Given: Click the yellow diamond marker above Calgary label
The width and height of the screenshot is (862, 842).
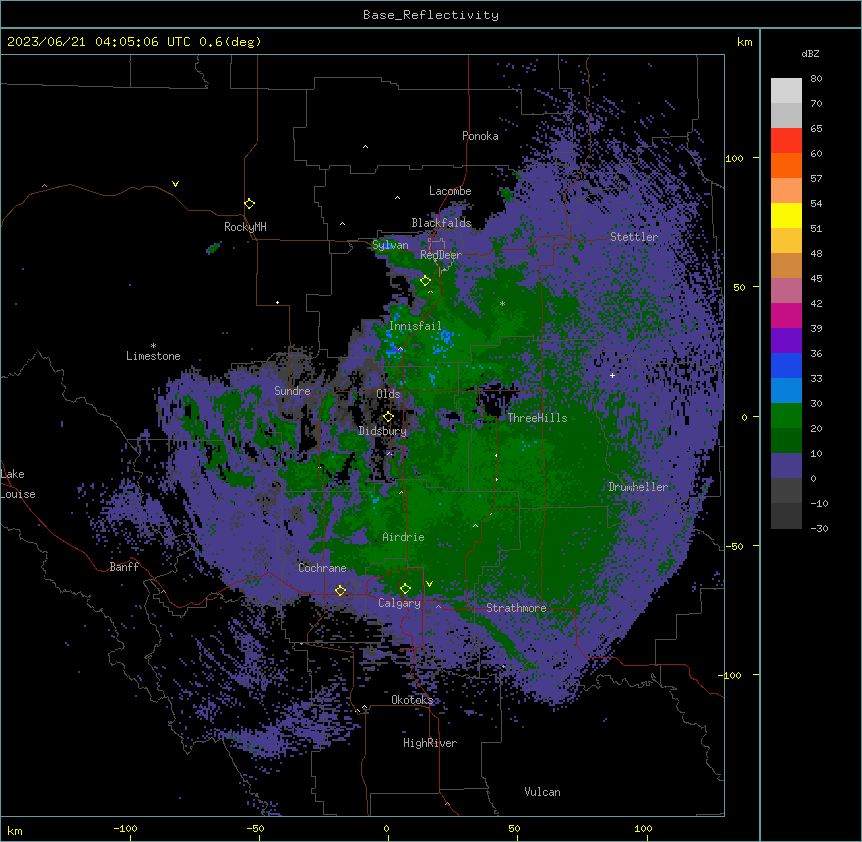Looking at the screenshot, I should pos(405,589).
